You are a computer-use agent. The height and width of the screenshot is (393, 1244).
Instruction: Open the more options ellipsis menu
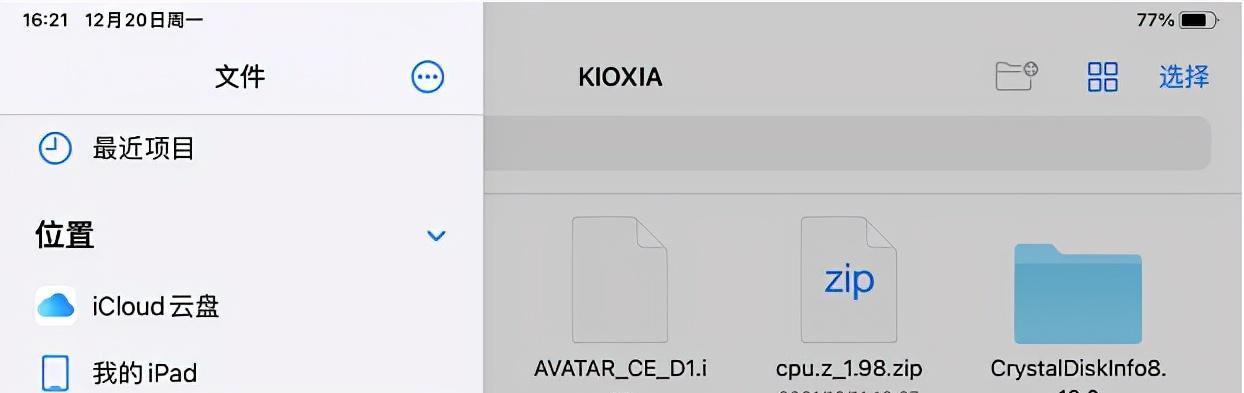[x=428, y=77]
